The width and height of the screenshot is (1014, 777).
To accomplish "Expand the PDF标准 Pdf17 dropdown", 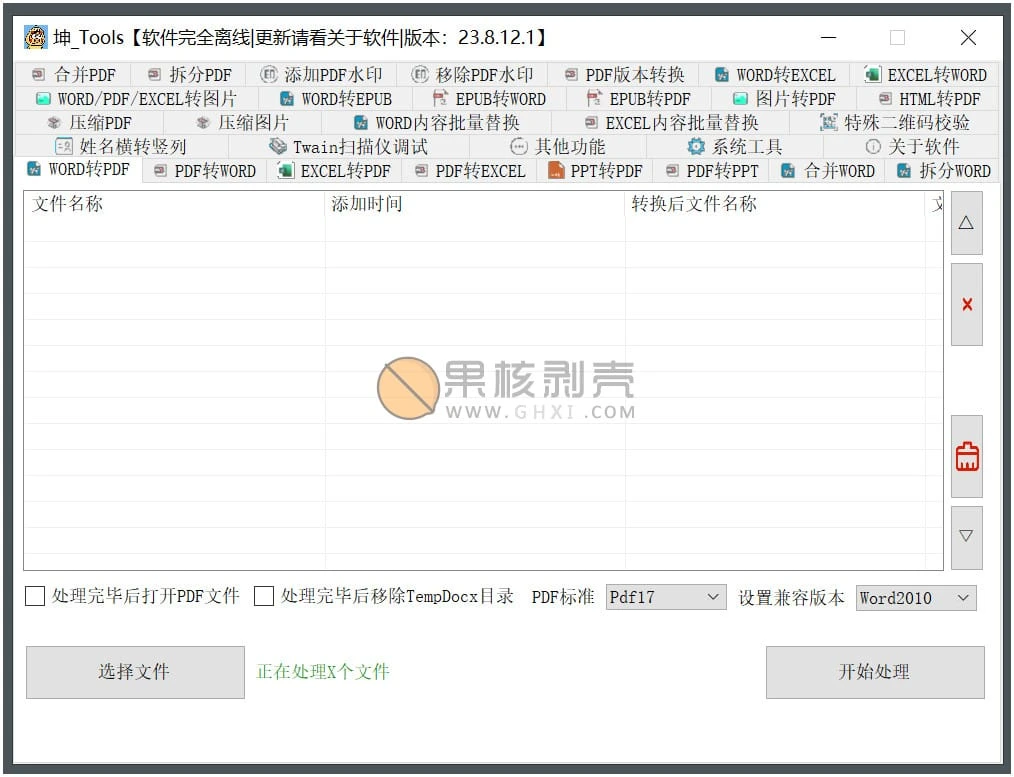I will coord(666,597).
